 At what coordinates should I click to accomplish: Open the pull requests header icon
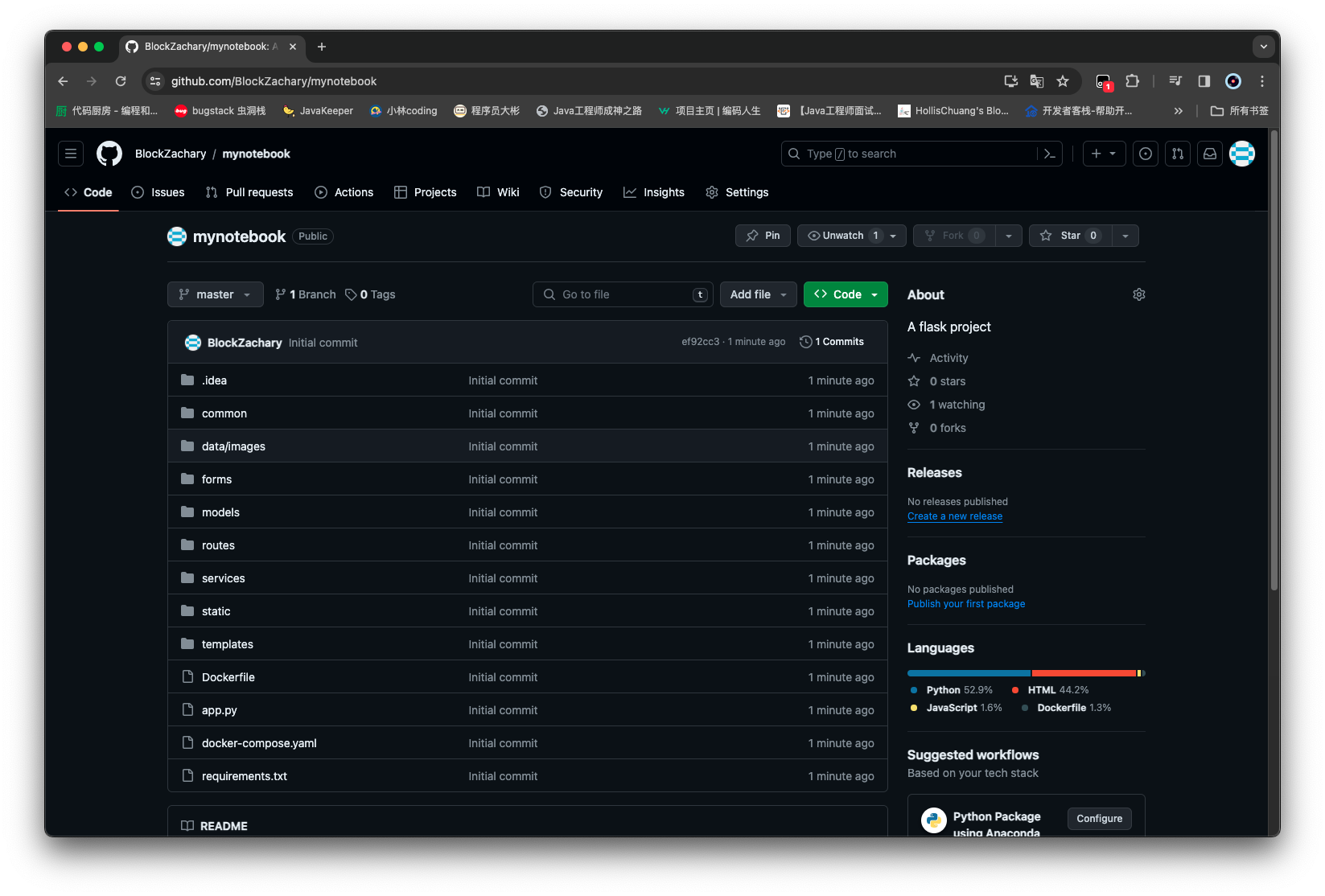click(1178, 154)
